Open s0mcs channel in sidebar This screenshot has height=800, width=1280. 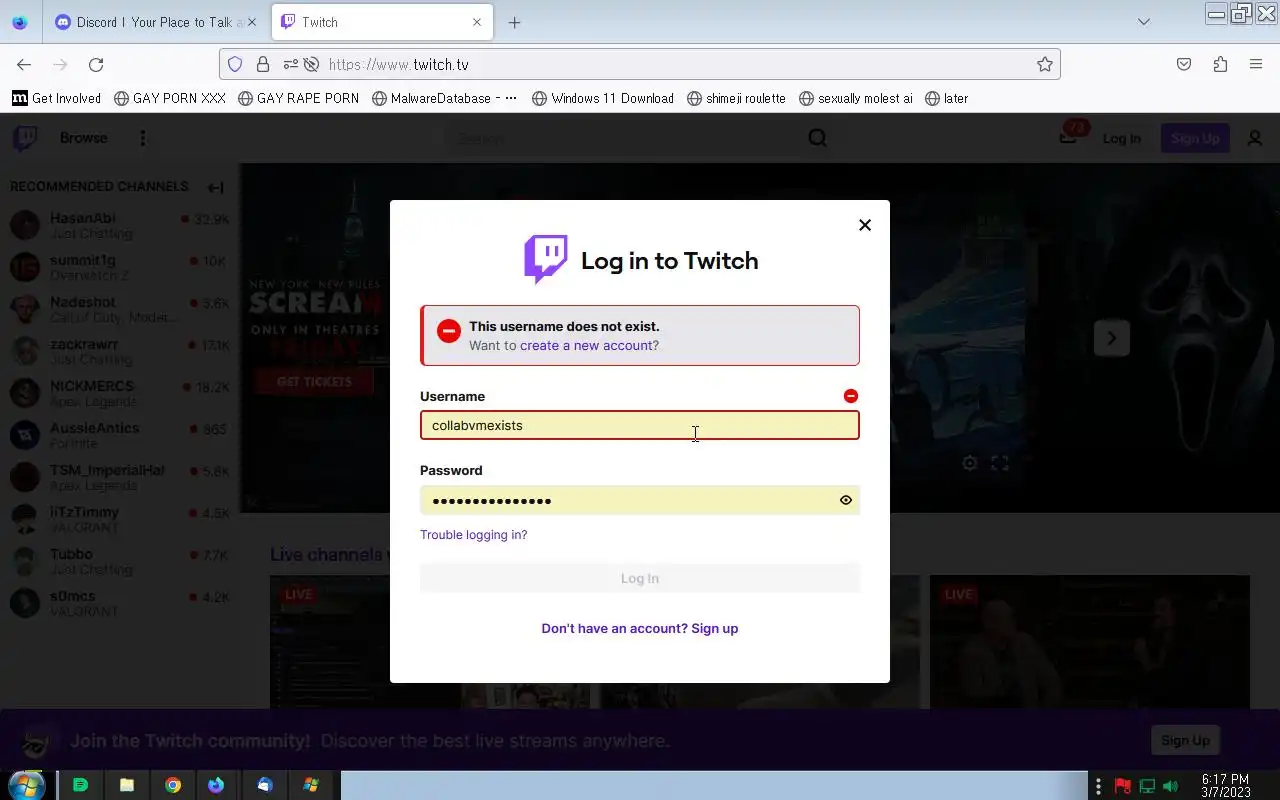120,603
